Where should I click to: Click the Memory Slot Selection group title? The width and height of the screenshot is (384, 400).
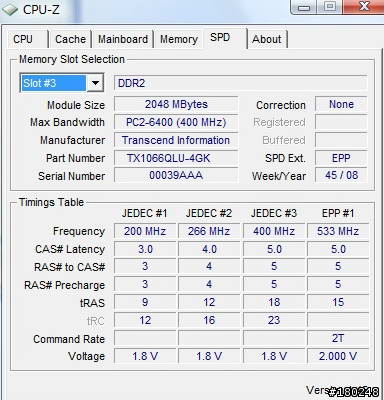tap(72, 59)
